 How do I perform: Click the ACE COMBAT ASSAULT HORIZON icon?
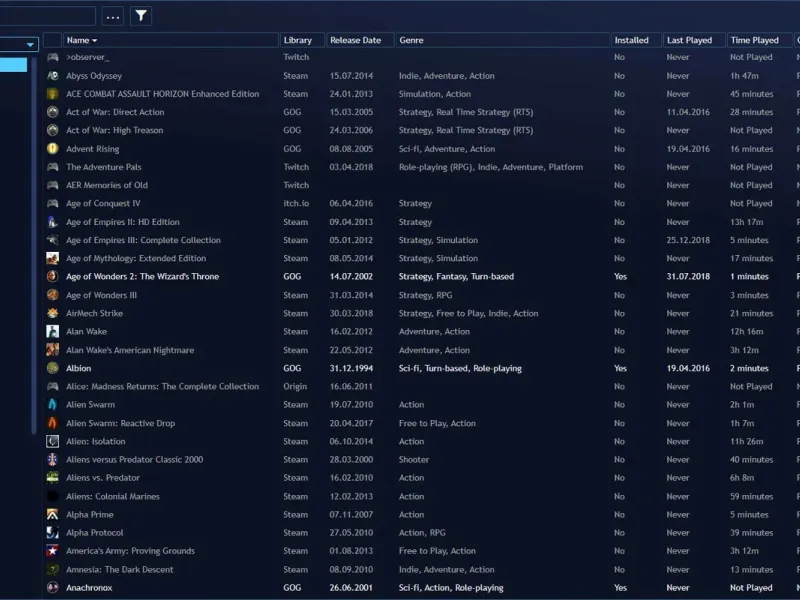pyautogui.click(x=53, y=94)
